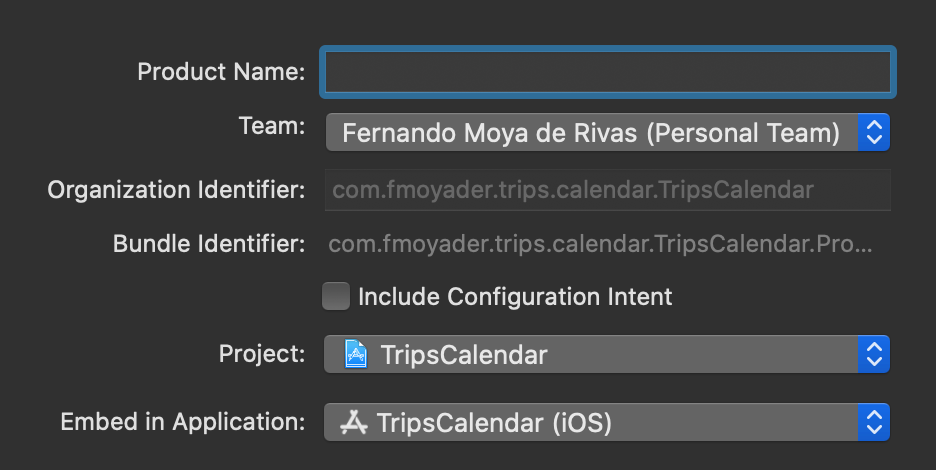Click the Organization Identifier field

click(x=607, y=190)
